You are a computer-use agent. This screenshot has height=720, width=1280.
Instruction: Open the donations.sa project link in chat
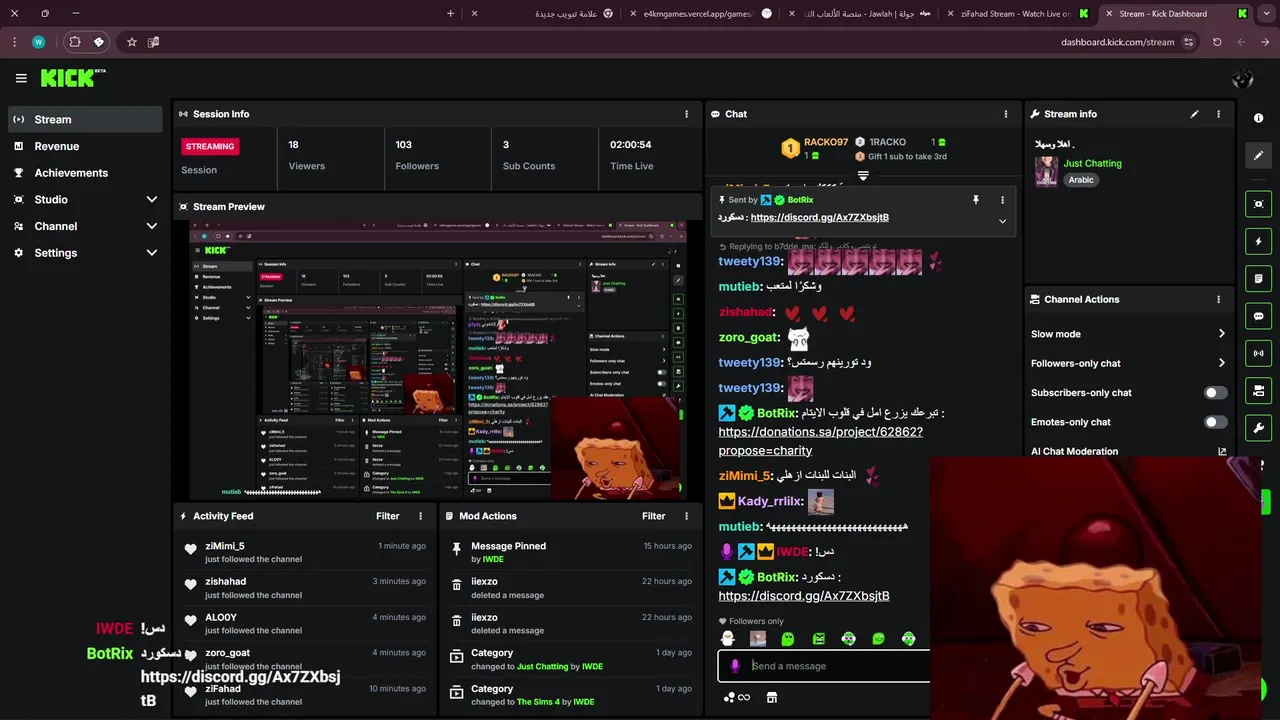(x=820, y=441)
